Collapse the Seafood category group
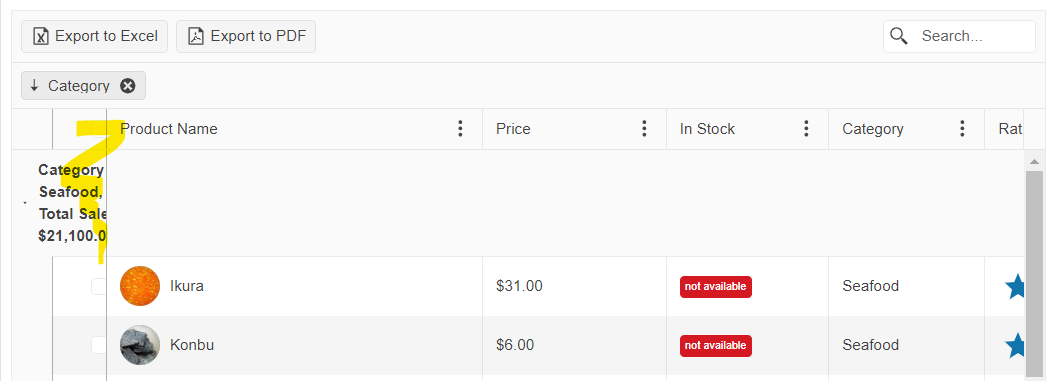The image size is (1053, 381). (x=25, y=202)
